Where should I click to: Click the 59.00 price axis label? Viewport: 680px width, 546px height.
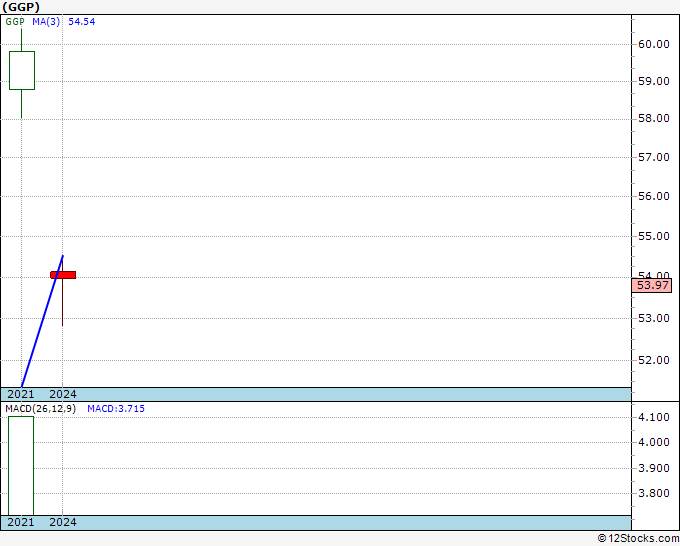tap(654, 81)
